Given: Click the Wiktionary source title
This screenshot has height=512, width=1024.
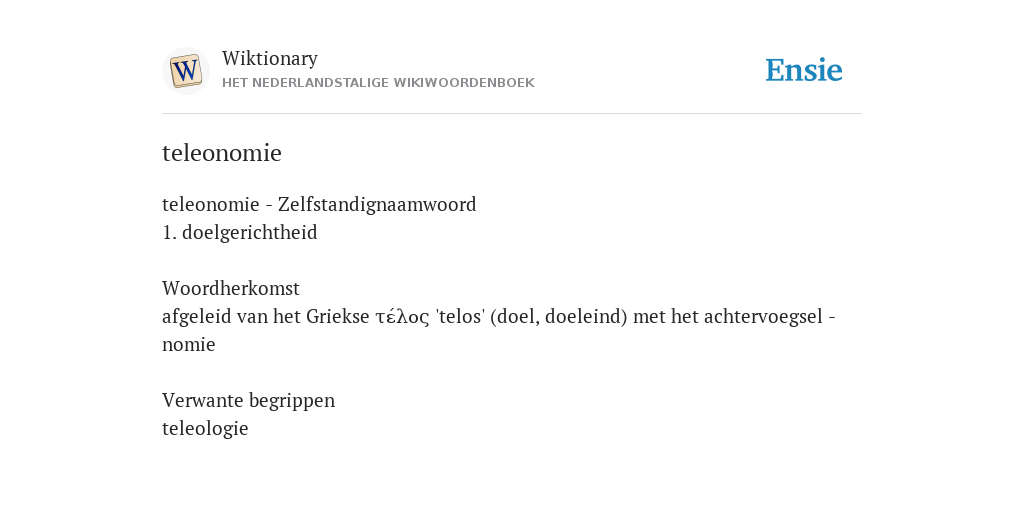Looking at the screenshot, I should pyautogui.click(x=270, y=58).
